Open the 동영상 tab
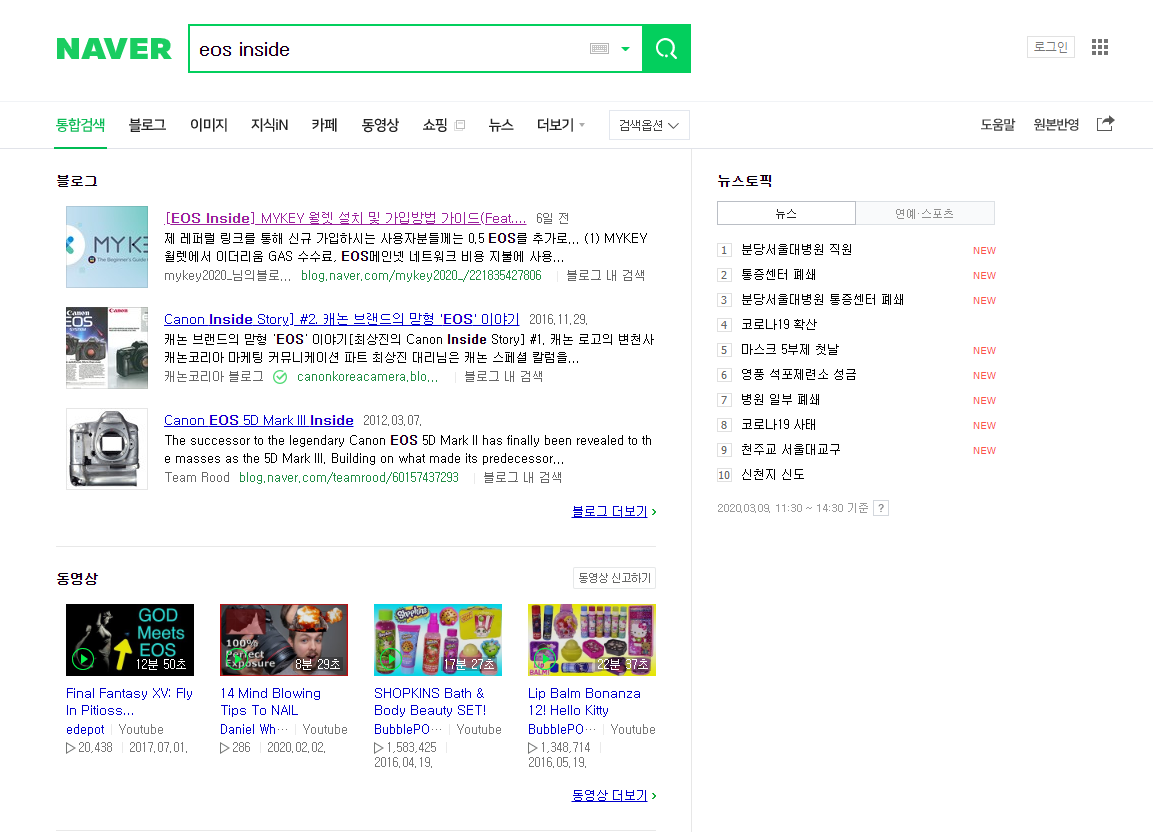 coord(380,125)
